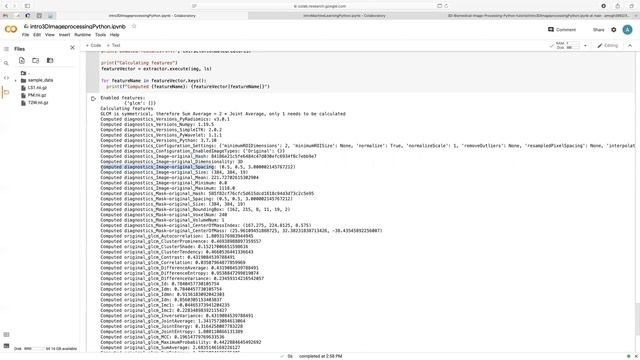The height and width of the screenshot is (360, 640).
Task: Toggle the Files folder sidebar icon
Action: [x=6, y=92]
